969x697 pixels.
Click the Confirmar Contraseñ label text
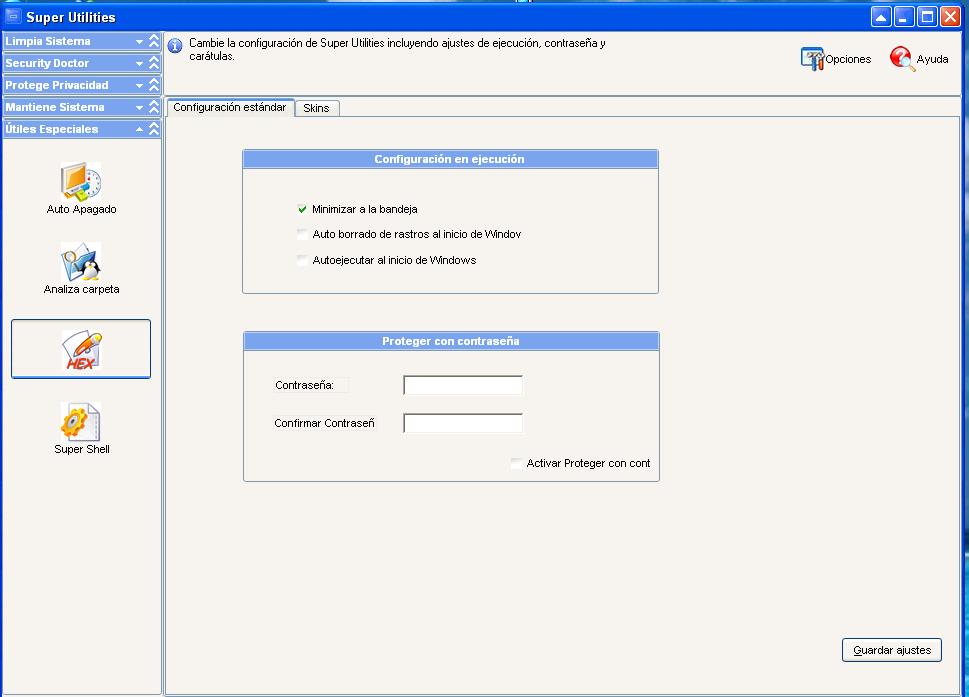tap(324, 423)
